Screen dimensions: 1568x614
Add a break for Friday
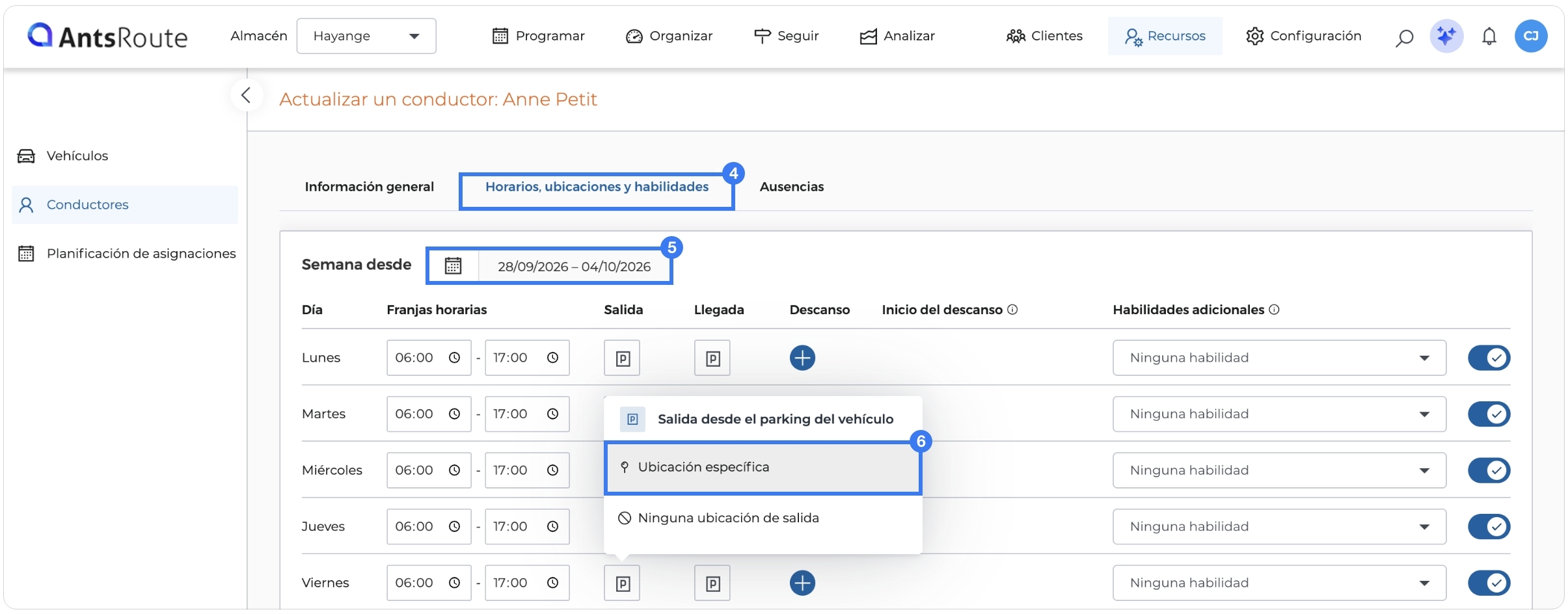(802, 583)
